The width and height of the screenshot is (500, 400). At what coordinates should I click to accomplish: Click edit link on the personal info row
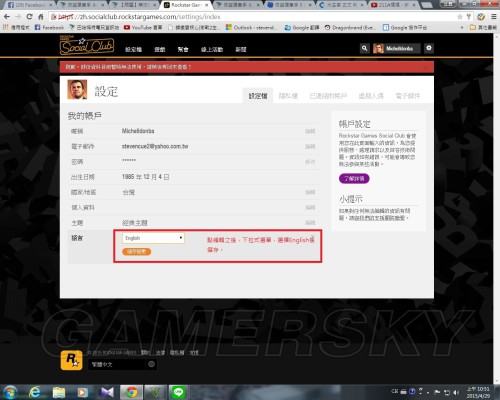pos(310,208)
